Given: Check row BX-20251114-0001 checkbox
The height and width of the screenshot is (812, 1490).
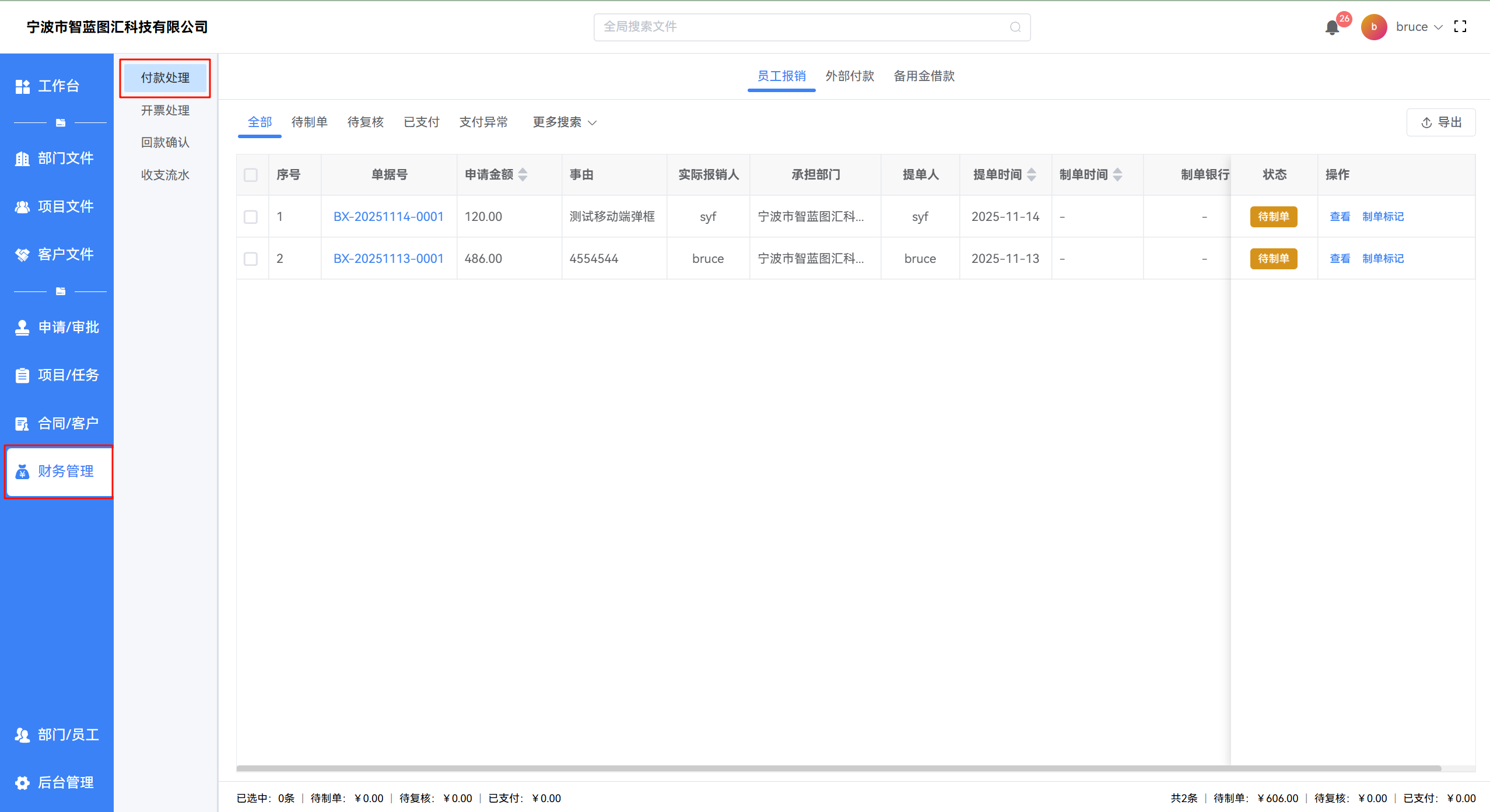Looking at the screenshot, I should click(x=251, y=217).
